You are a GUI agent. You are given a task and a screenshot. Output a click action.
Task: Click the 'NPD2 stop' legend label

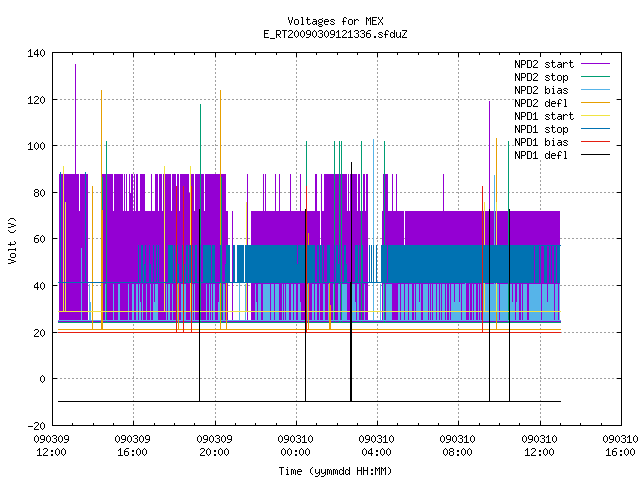(541, 77)
